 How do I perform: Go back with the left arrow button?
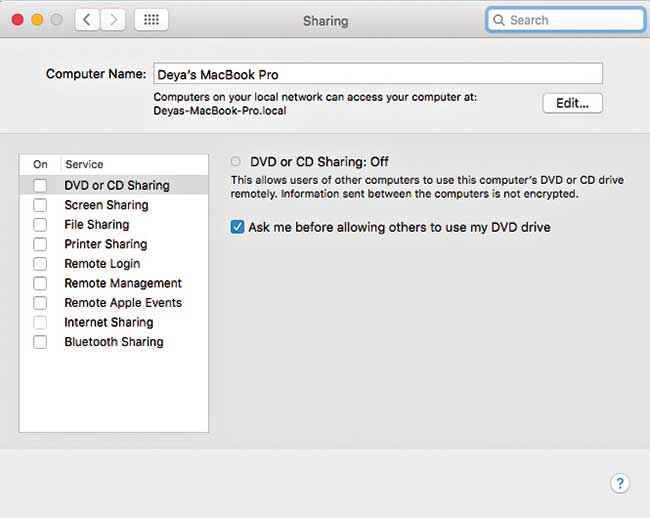click(x=87, y=19)
